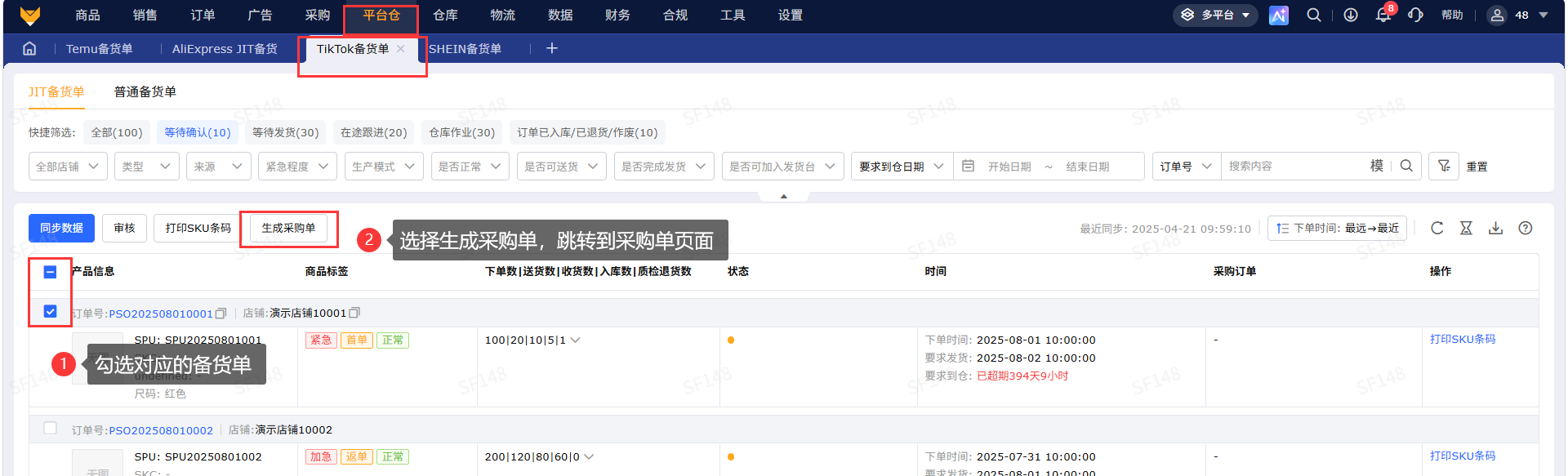Expand quantity details 100|20|10|5|1
Image resolution: width=1568 pixels, height=476 pixels.
(x=576, y=340)
